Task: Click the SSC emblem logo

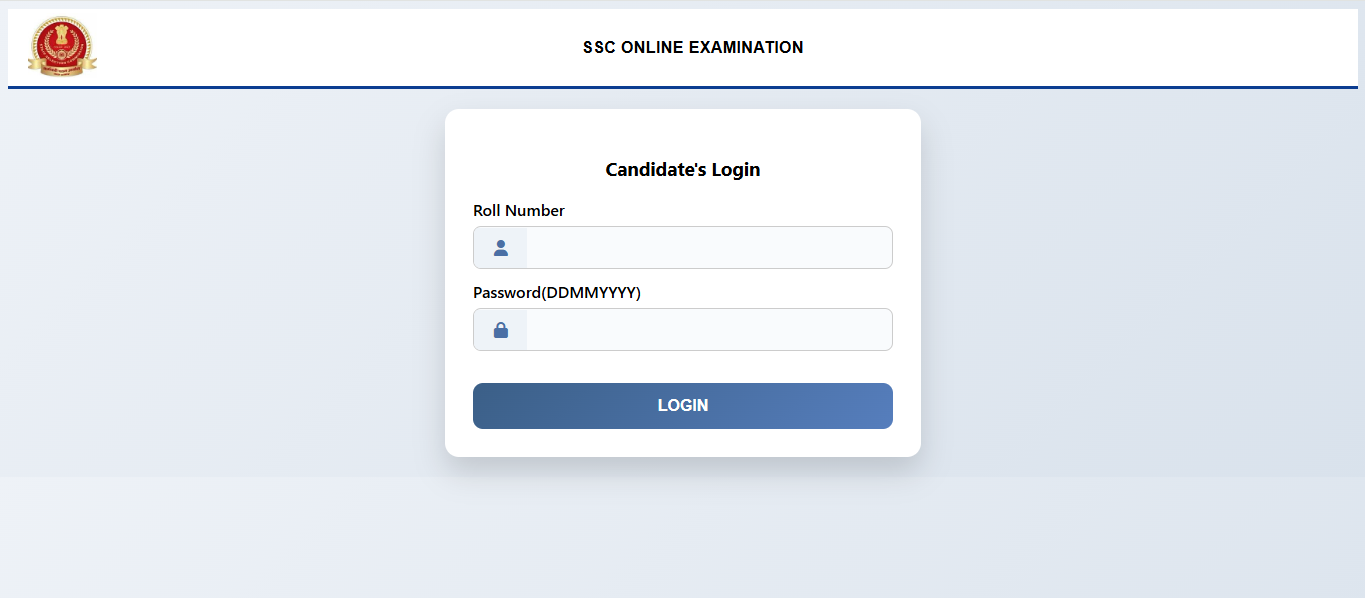Action: [62, 46]
